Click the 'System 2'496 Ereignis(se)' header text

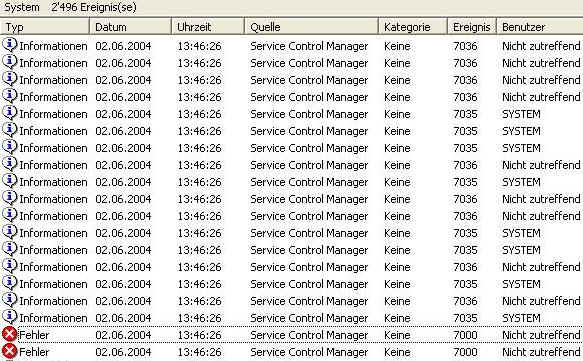70,7
